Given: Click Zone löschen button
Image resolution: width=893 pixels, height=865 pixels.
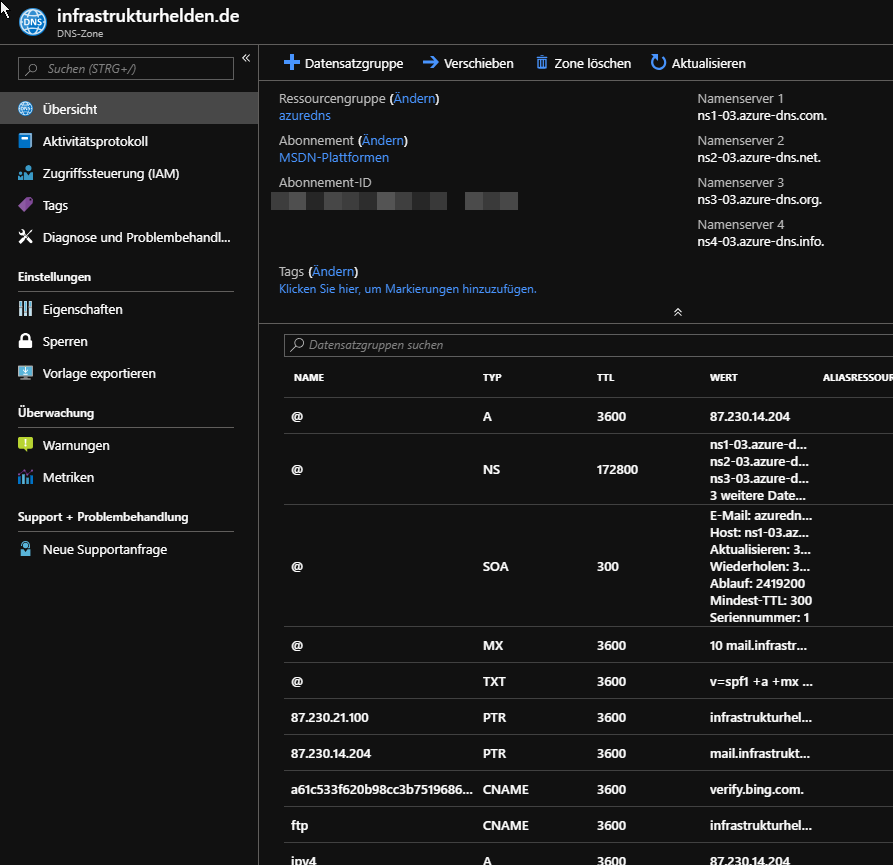Looking at the screenshot, I should pyautogui.click(x=584, y=63).
